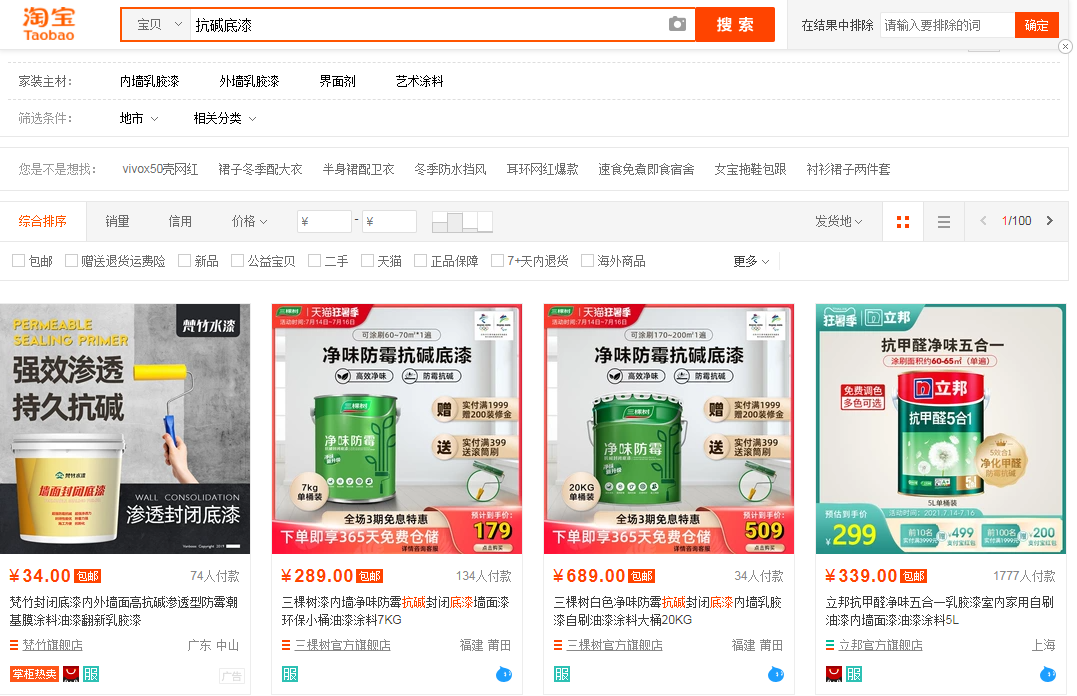Screen dimensions: 1077x696
Task: Click 服 service icon on ¥339.00 product
Action: [x=854, y=674]
